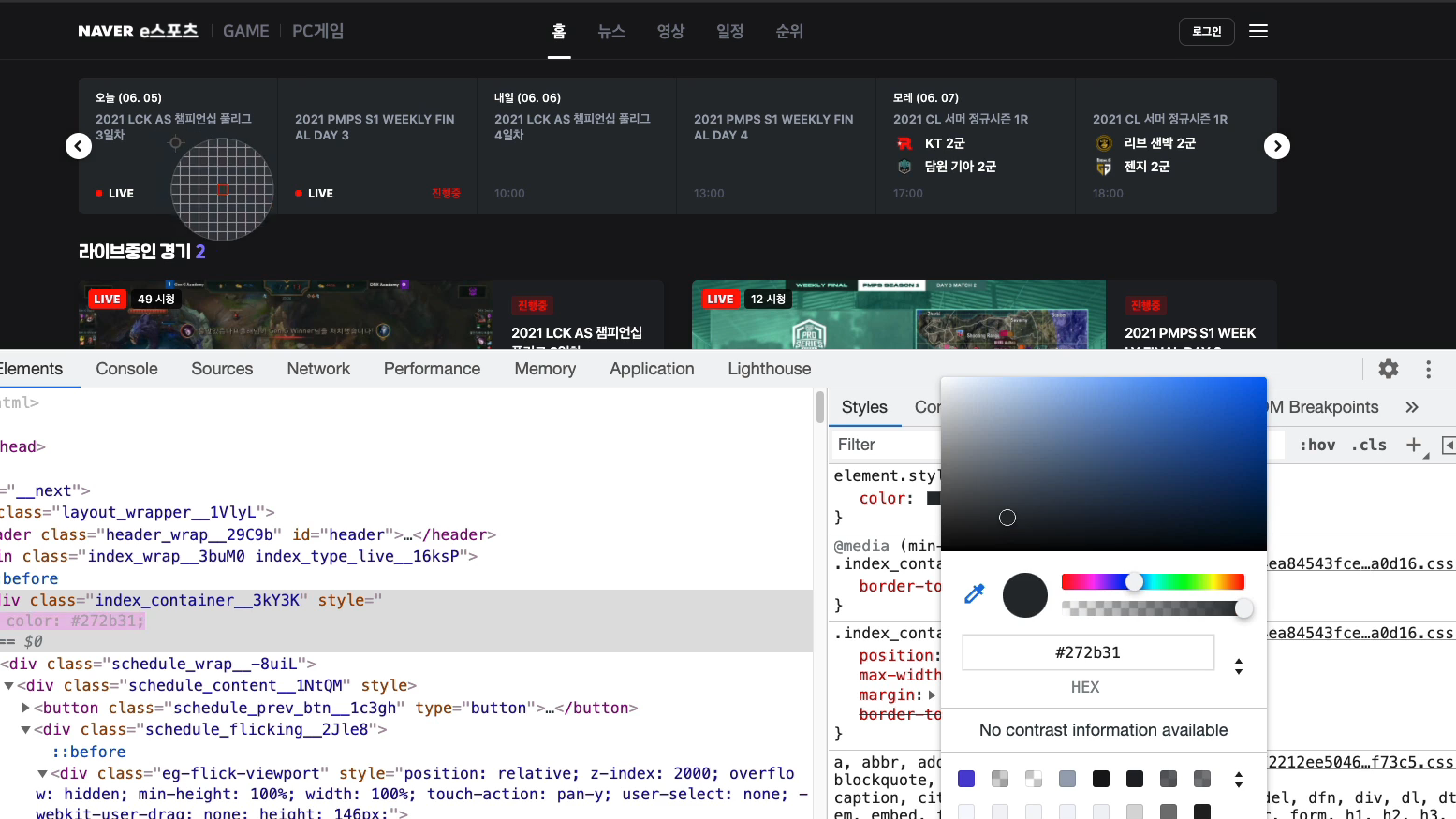Open the Sources tab

point(222,369)
